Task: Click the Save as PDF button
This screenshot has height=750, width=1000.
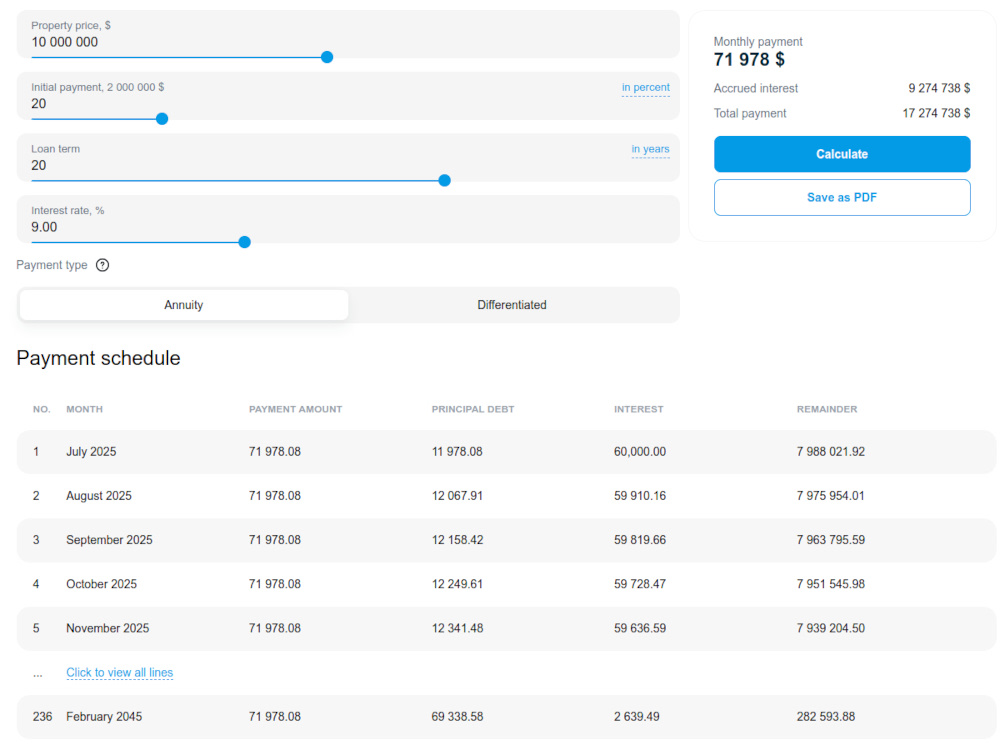Action: pos(842,198)
